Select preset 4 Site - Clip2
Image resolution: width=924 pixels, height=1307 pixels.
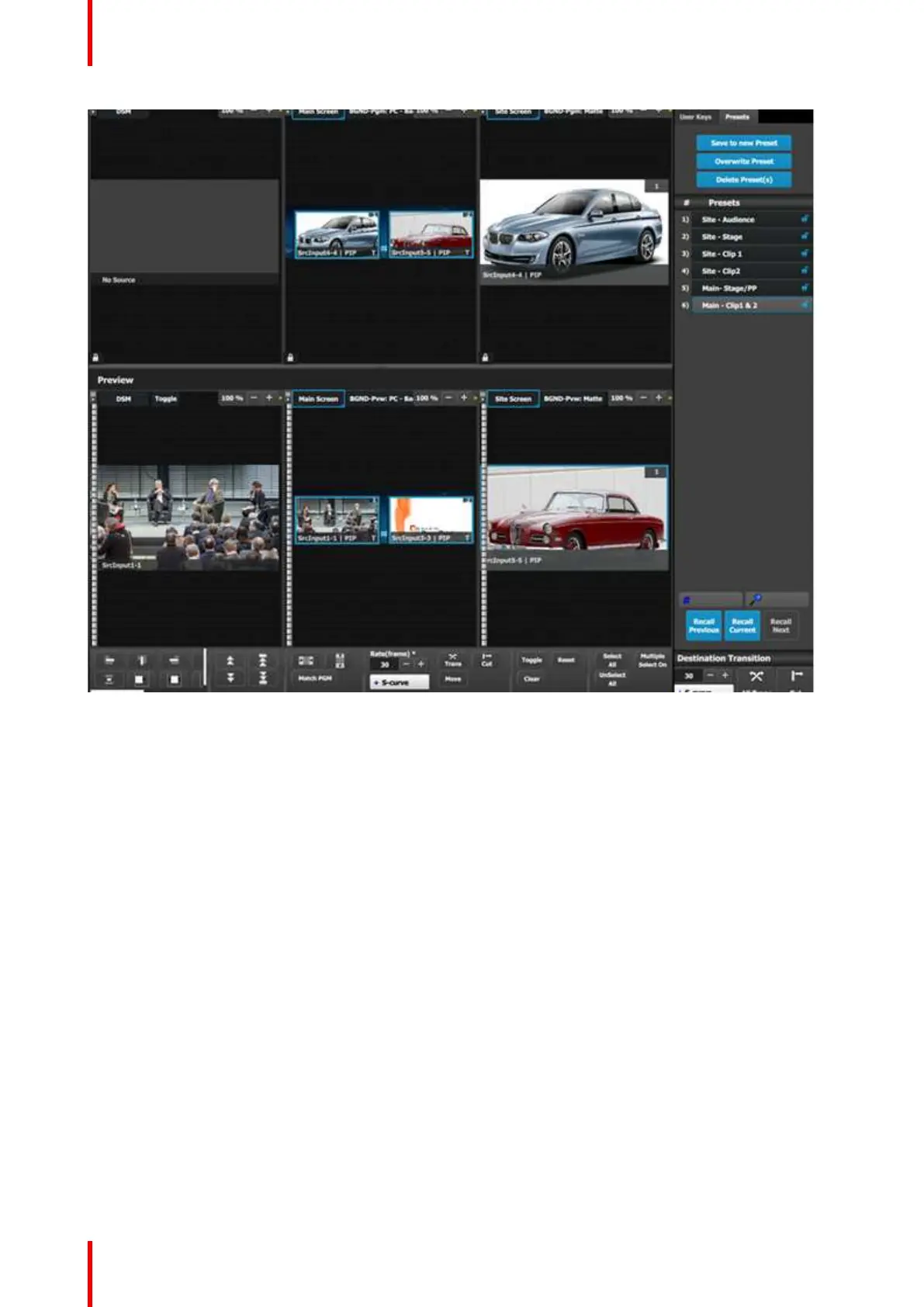[744, 271]
